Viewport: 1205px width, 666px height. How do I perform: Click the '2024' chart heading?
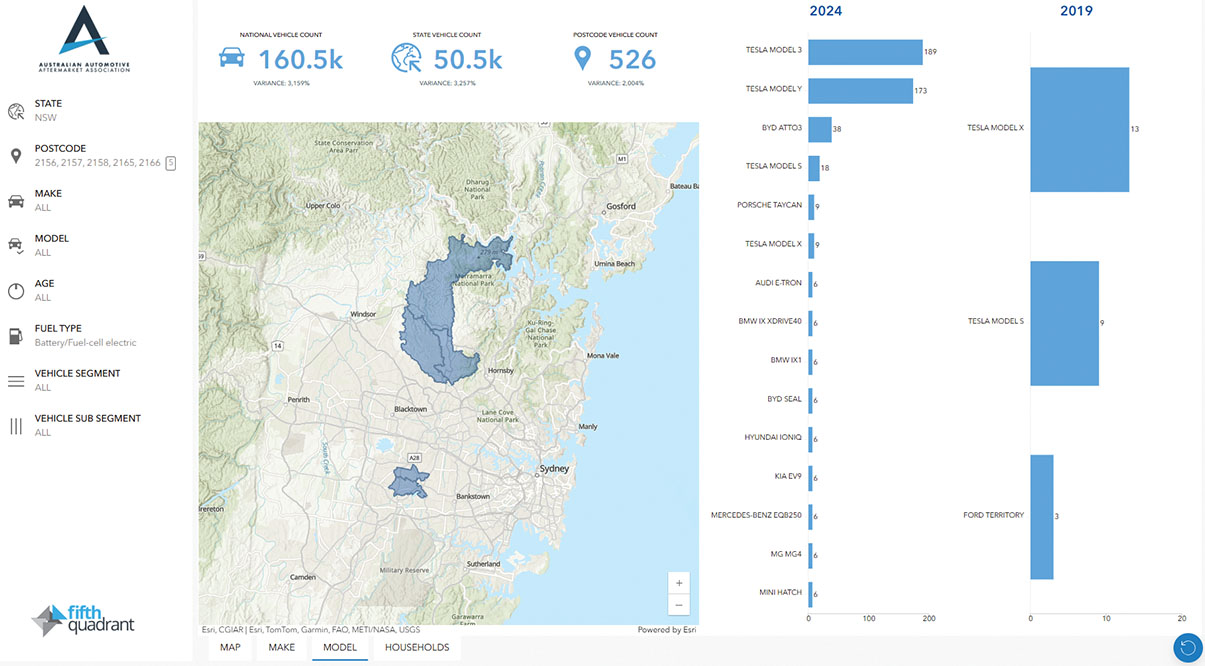pos(825,11)
